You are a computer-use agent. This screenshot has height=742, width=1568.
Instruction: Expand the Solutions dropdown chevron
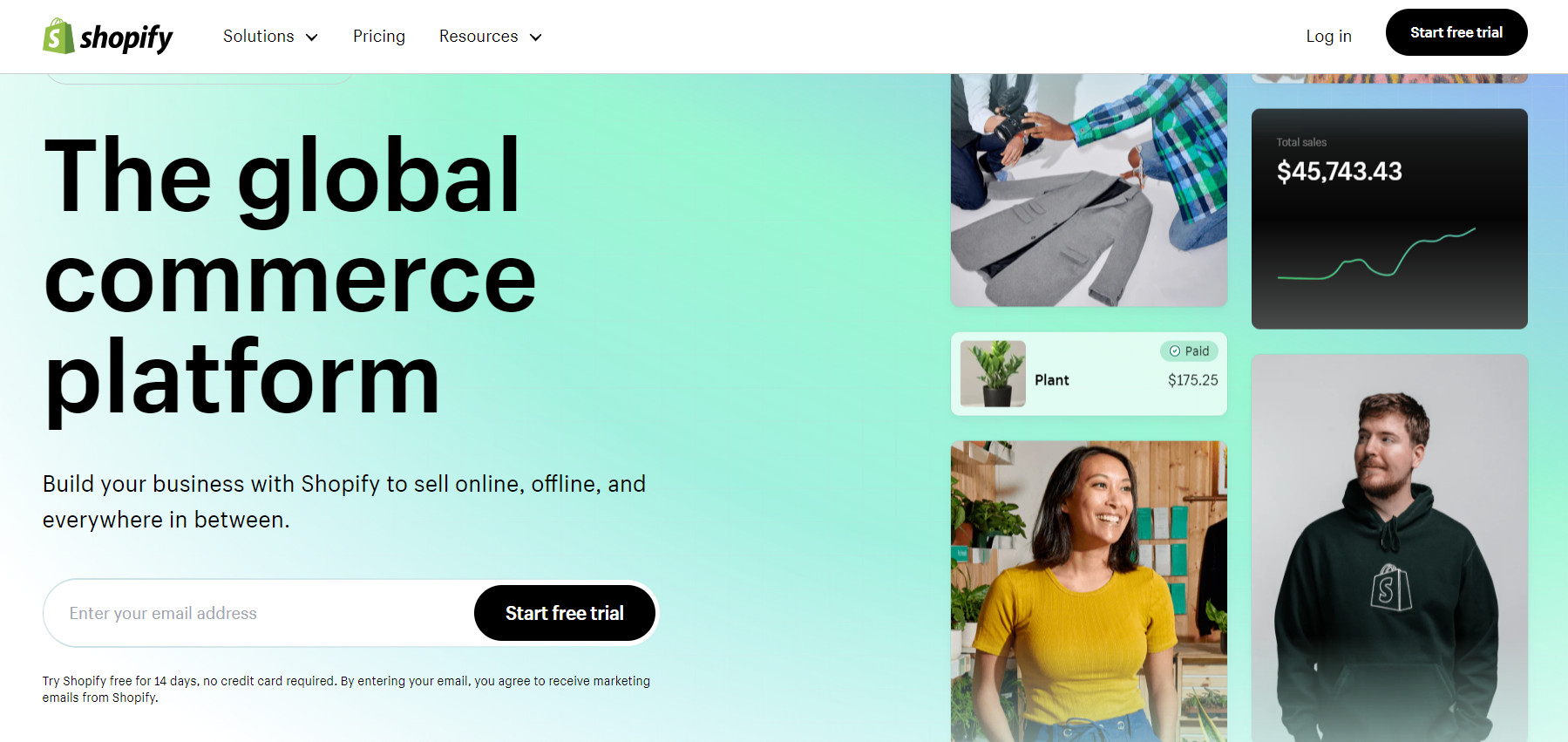pyautogui.click(x=311, y=37)
